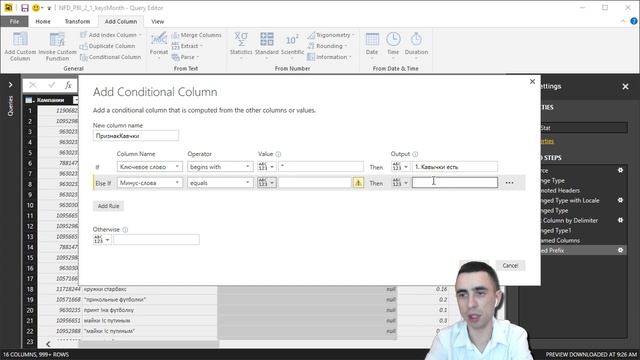Change output type in Else If row
The height and width of the screenshot is (360, 640).
coord(400,183)
